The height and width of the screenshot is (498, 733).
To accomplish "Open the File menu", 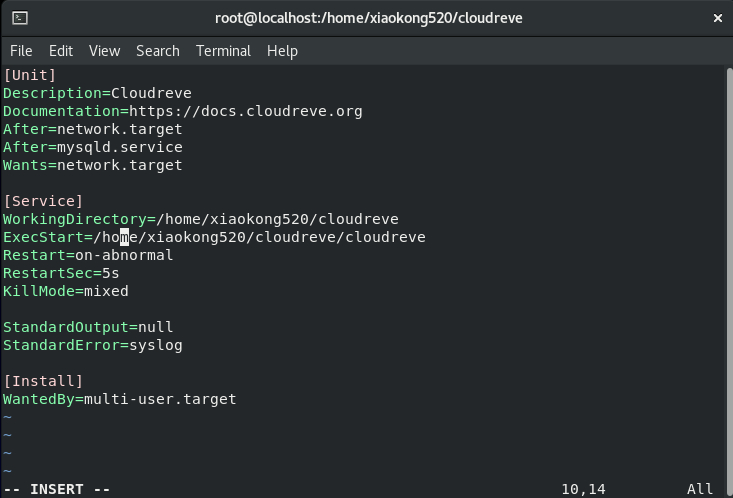I will pos(21,50).
